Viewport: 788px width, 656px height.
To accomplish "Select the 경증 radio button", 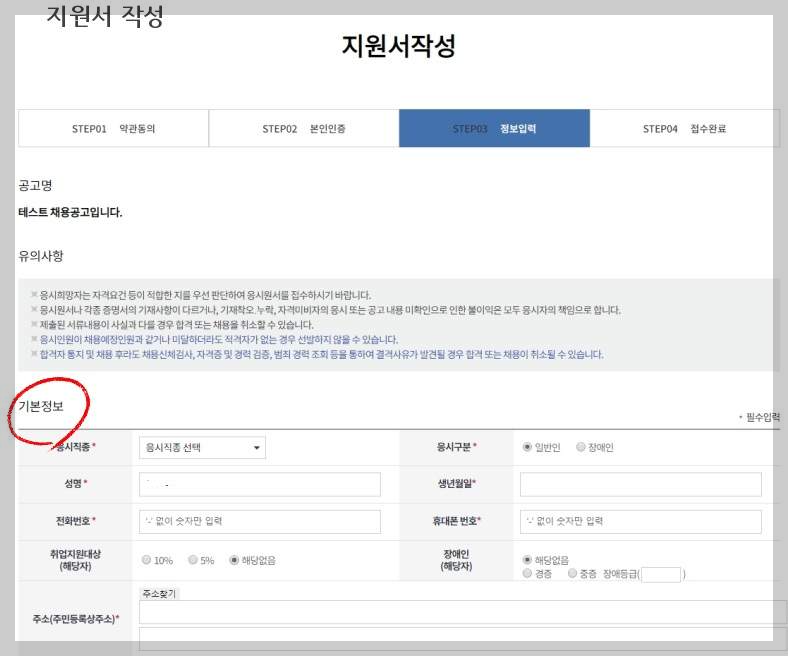I will tap(527, 574).
